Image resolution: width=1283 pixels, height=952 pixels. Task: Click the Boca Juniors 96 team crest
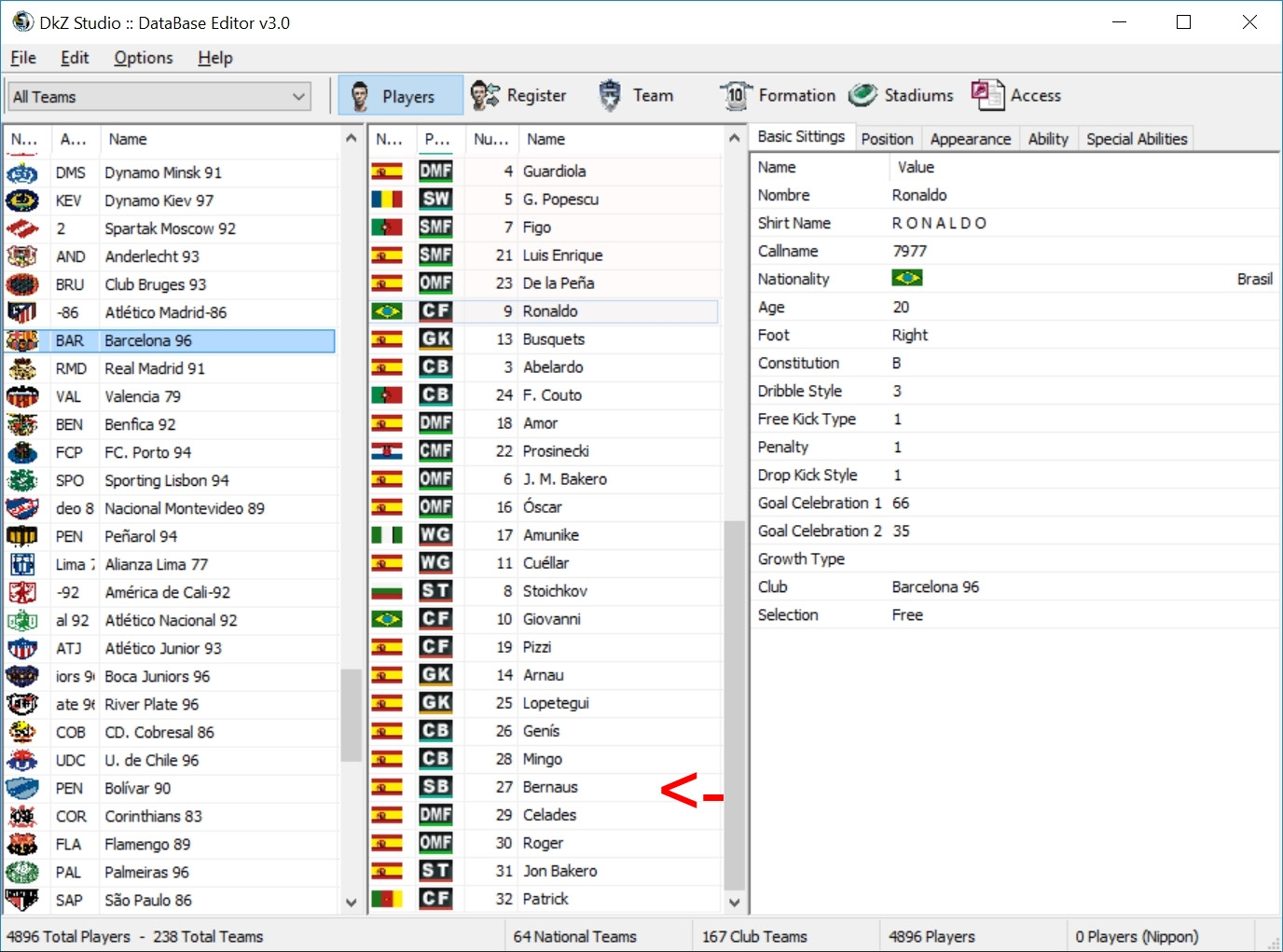click(22, 676)
